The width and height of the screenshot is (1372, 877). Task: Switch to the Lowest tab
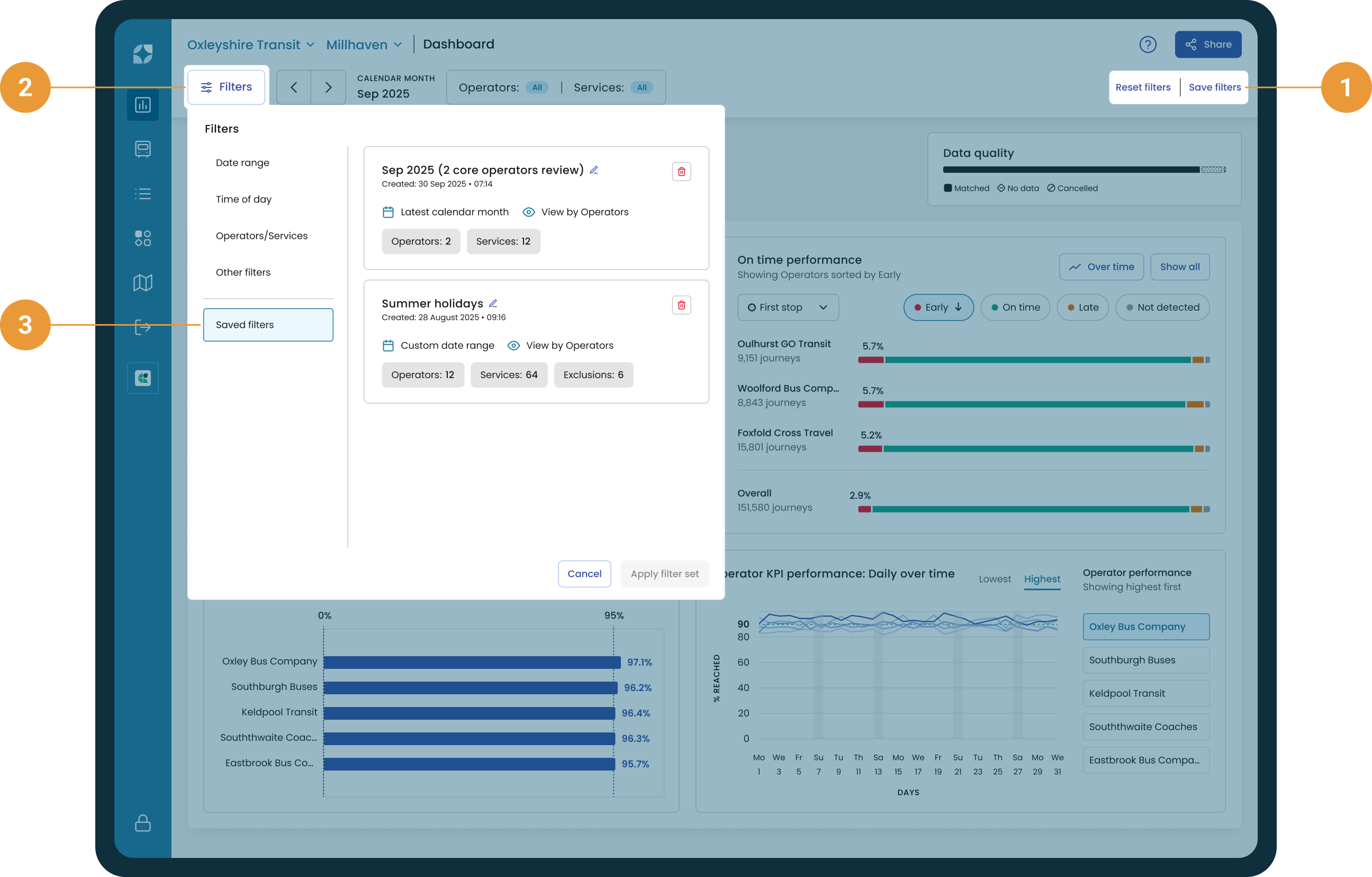point(994,579)
